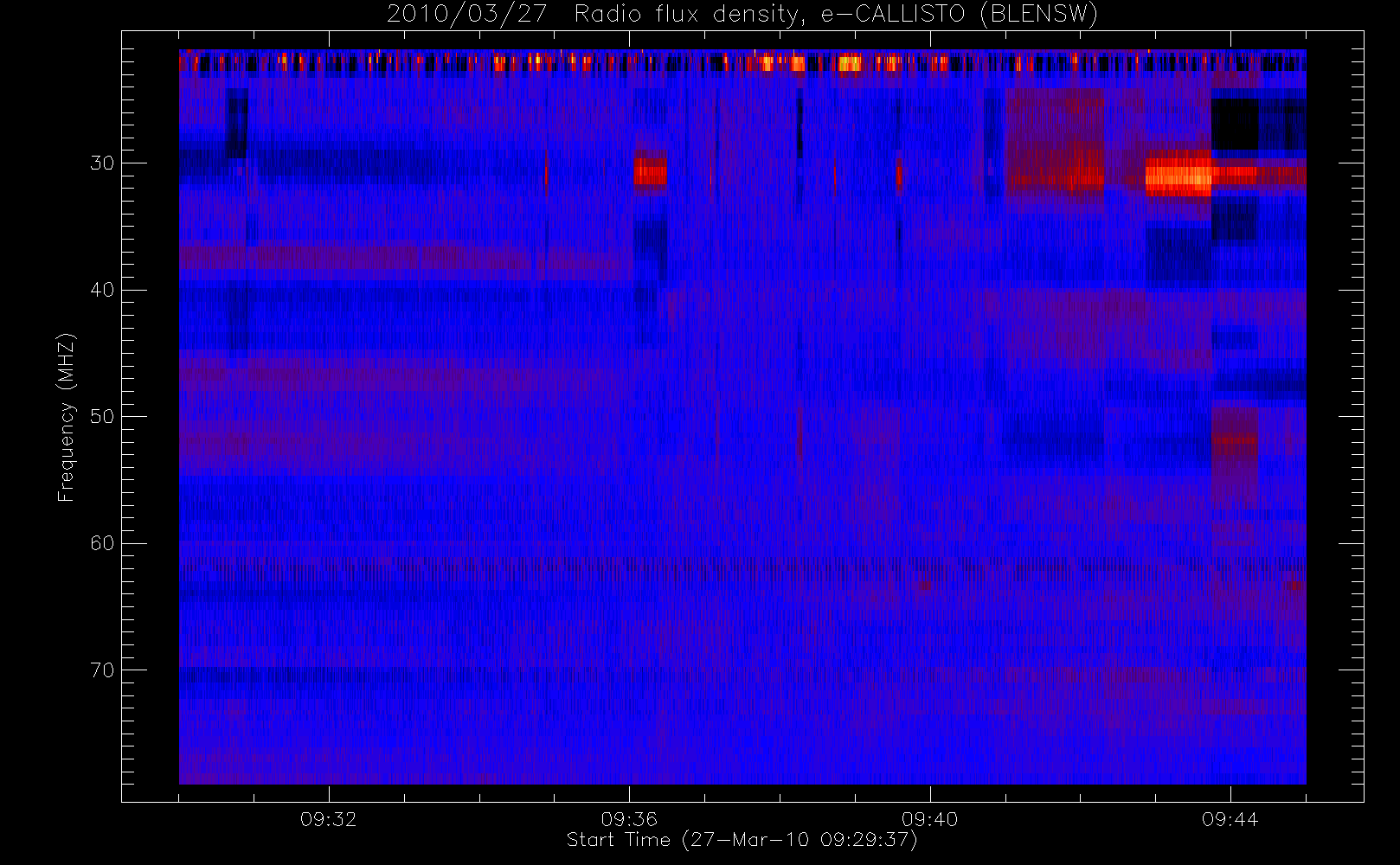
Task: Click the 30 frequency tick label
Action: [102, 163]
